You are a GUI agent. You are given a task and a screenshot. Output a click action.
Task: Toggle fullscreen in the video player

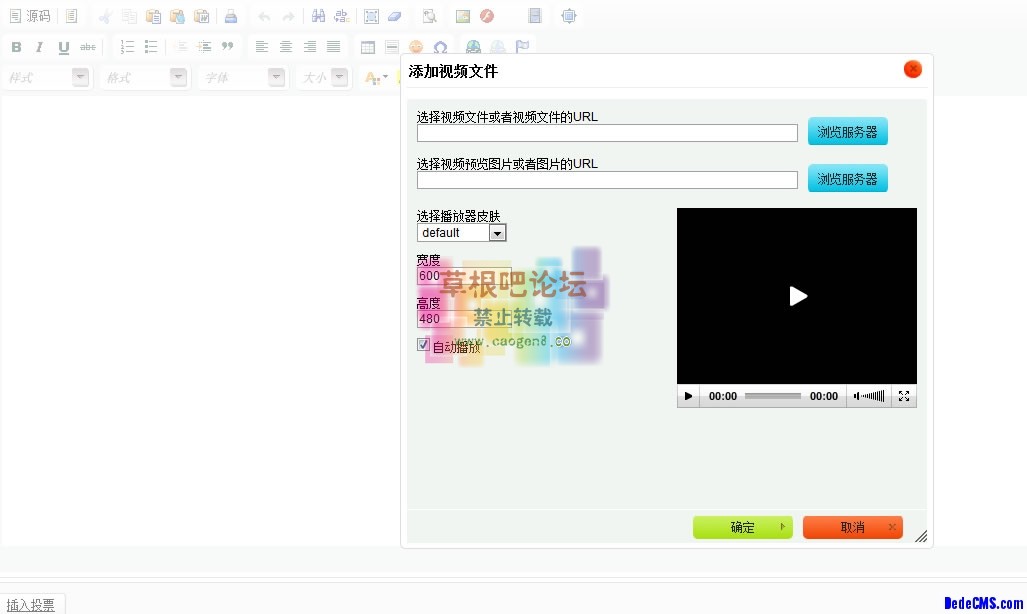[904, 397]
